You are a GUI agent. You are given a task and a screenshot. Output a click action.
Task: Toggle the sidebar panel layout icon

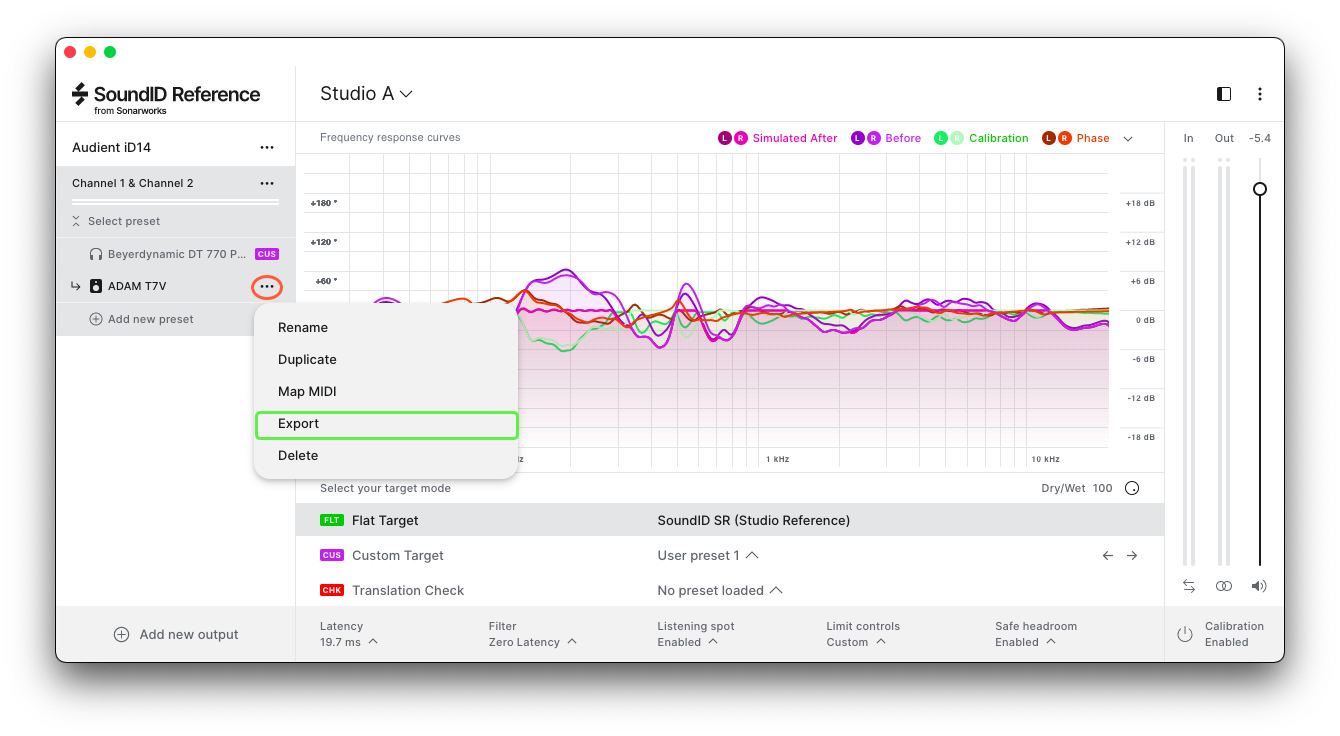(1224, 94)
